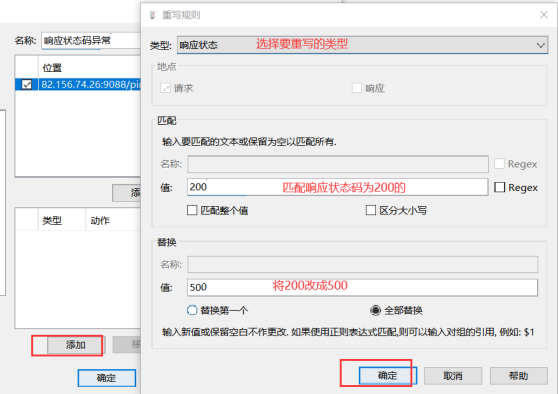
Task: Close the 重写规则 dialog
Action: coord(543,15)
